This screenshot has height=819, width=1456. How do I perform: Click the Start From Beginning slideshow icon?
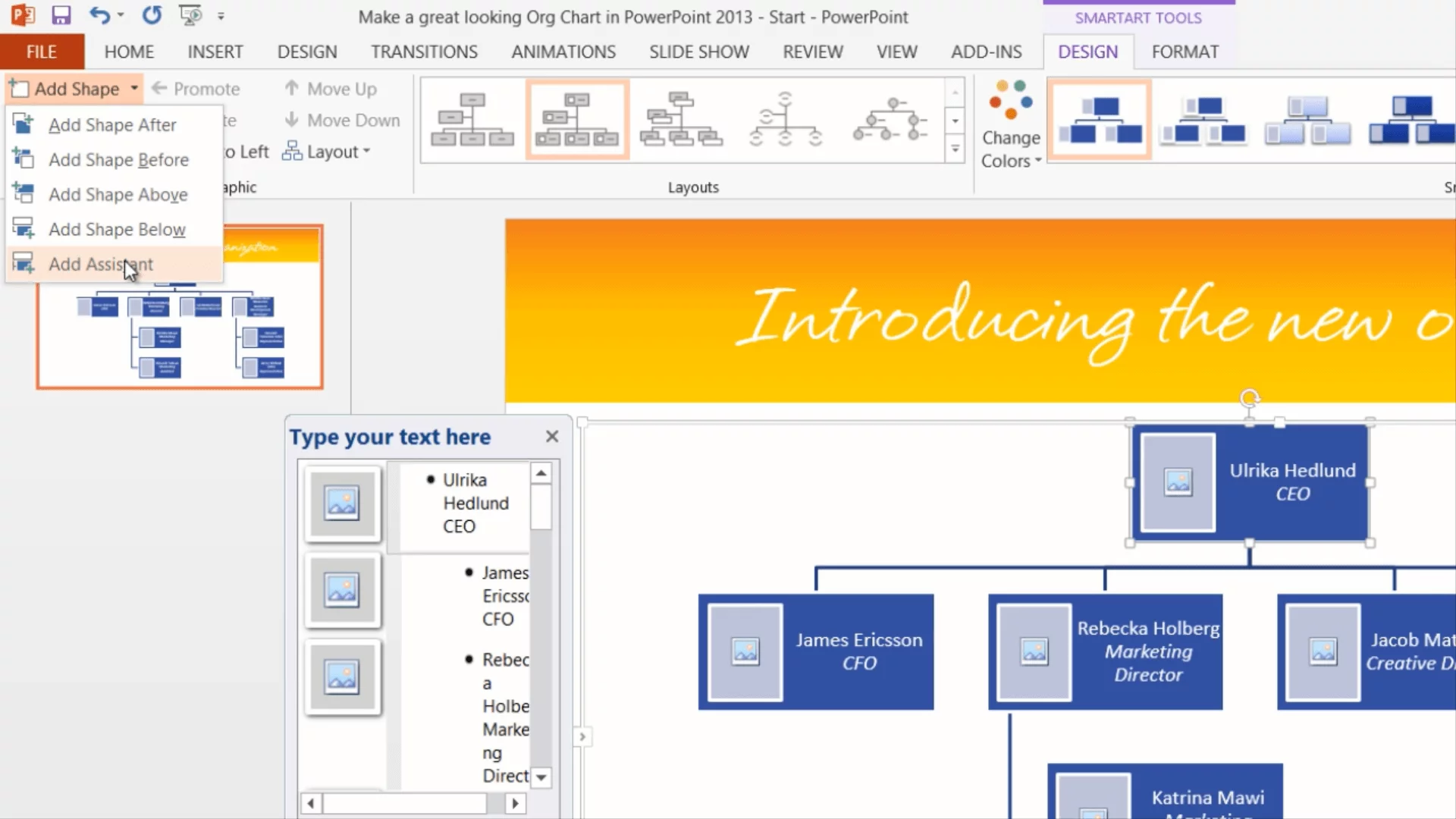[190, 15]
